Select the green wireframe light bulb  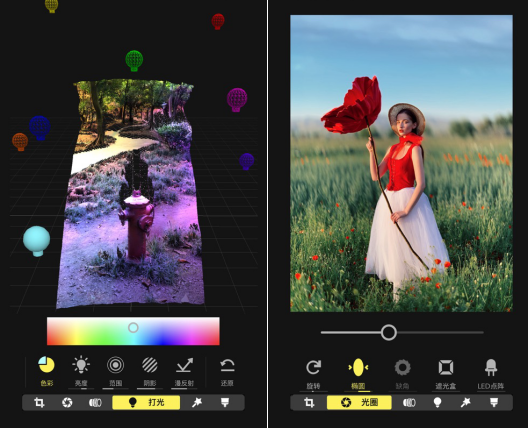(134, 61)
